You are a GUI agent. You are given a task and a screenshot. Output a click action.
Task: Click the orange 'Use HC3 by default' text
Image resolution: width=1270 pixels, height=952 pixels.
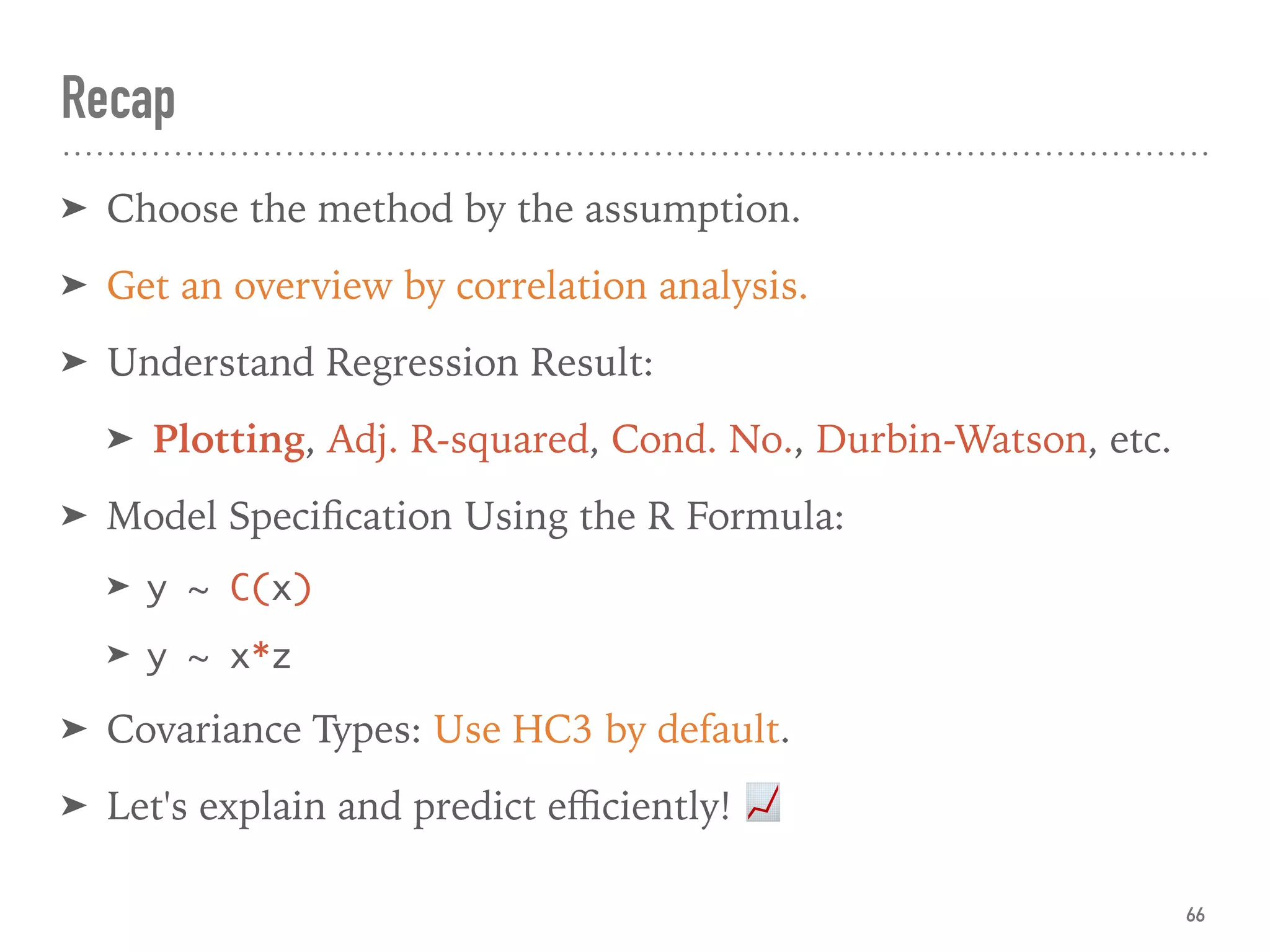pos(606,729)
